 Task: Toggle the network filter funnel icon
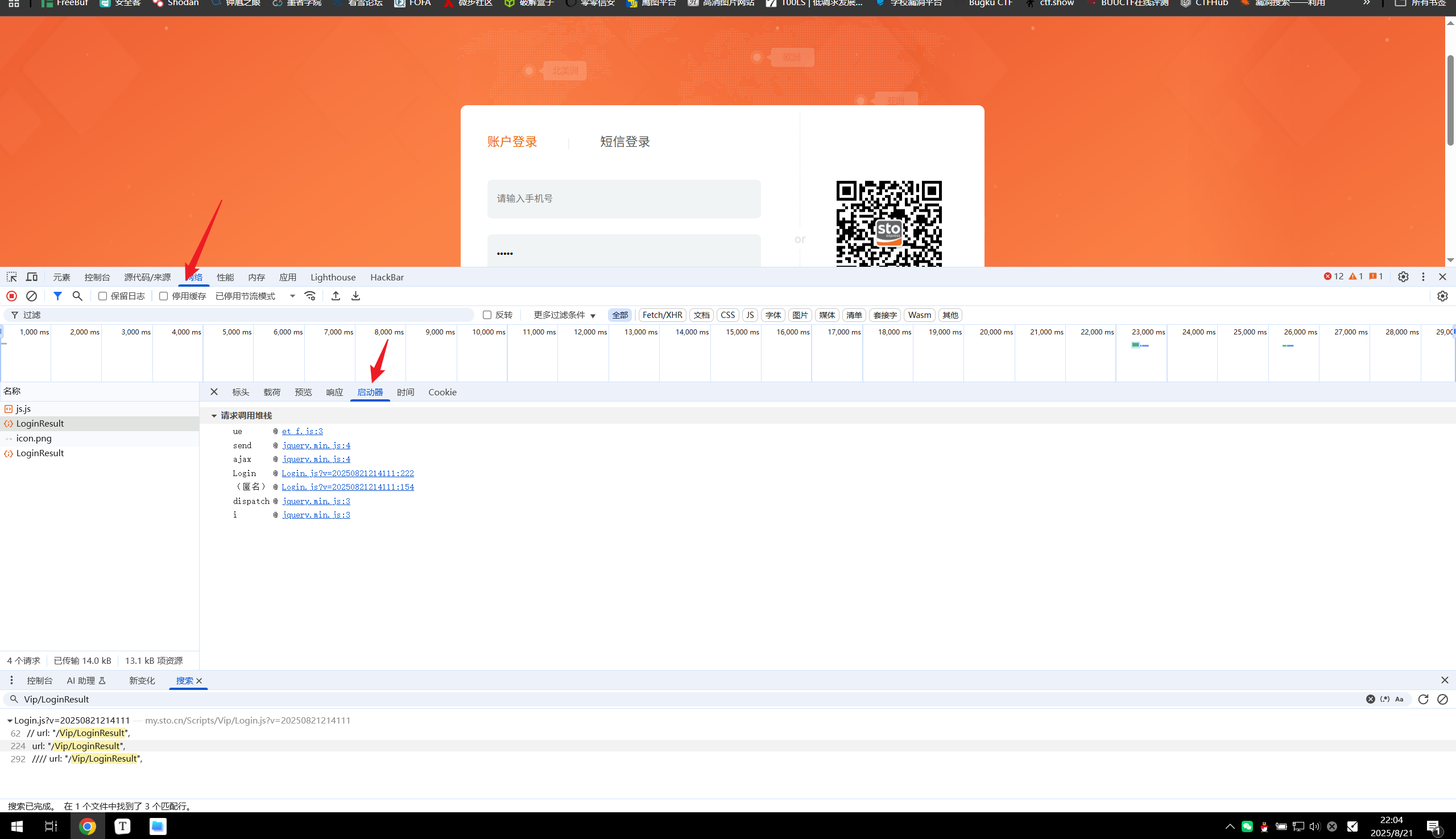tap(57, 296)
